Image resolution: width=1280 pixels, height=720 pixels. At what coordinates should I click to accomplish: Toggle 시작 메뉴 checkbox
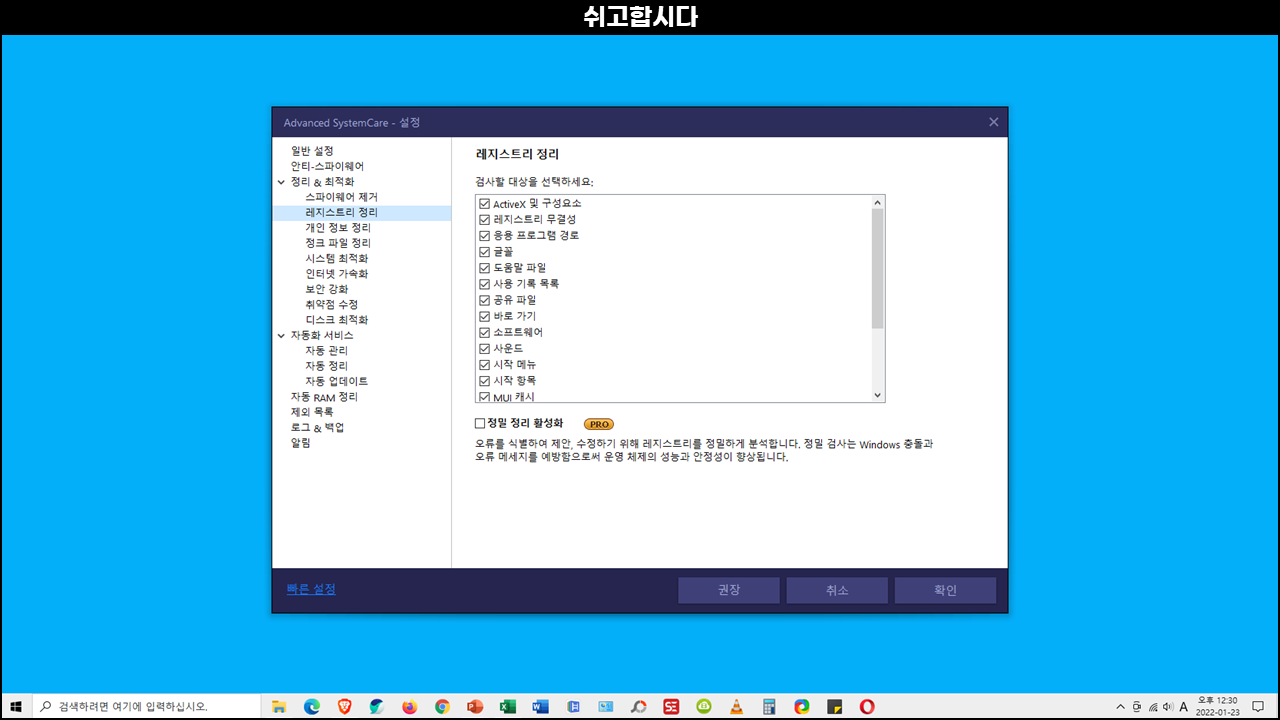tap(484, 364)
